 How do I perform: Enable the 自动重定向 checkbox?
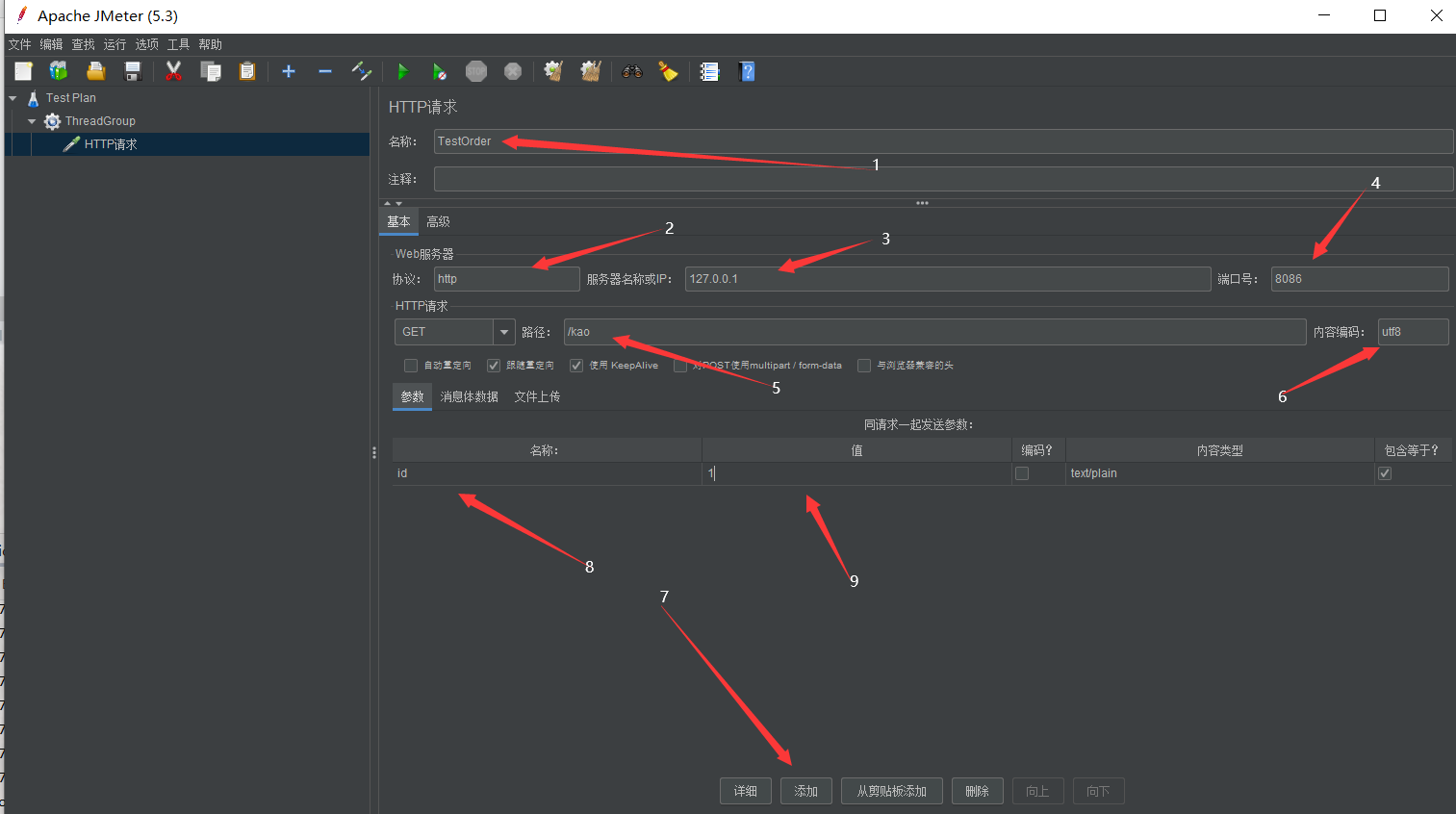click(x=410, y=365)
